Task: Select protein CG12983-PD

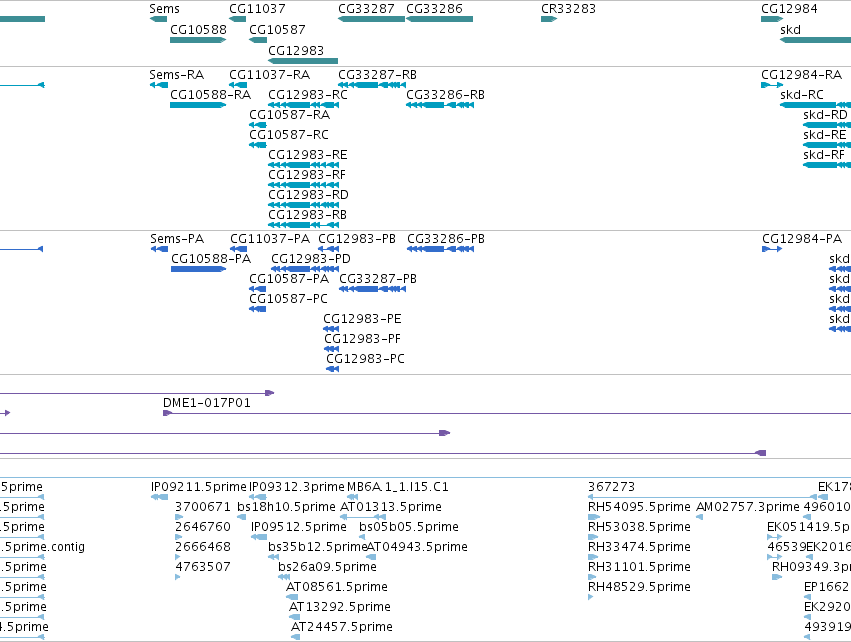Action: [311, 259]
